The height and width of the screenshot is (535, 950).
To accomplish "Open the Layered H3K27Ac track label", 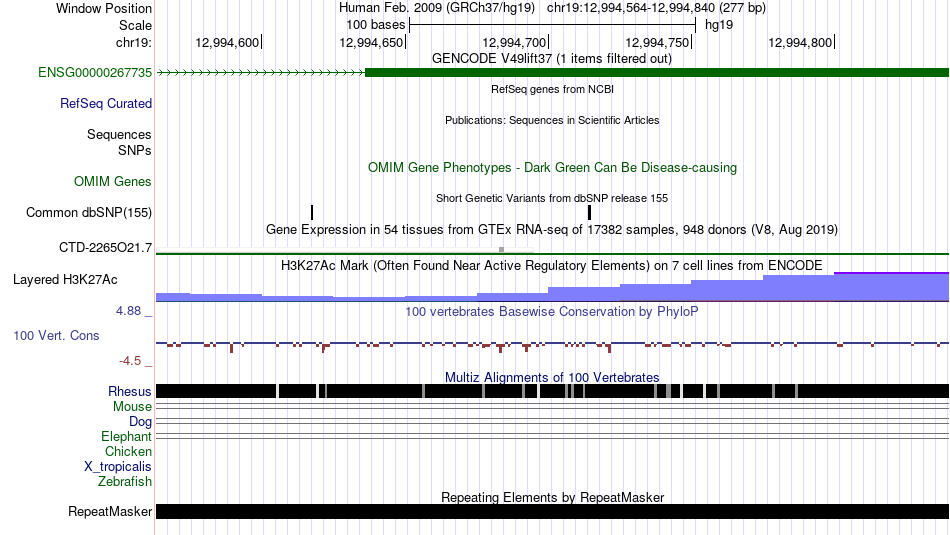I will coord(65,280).
